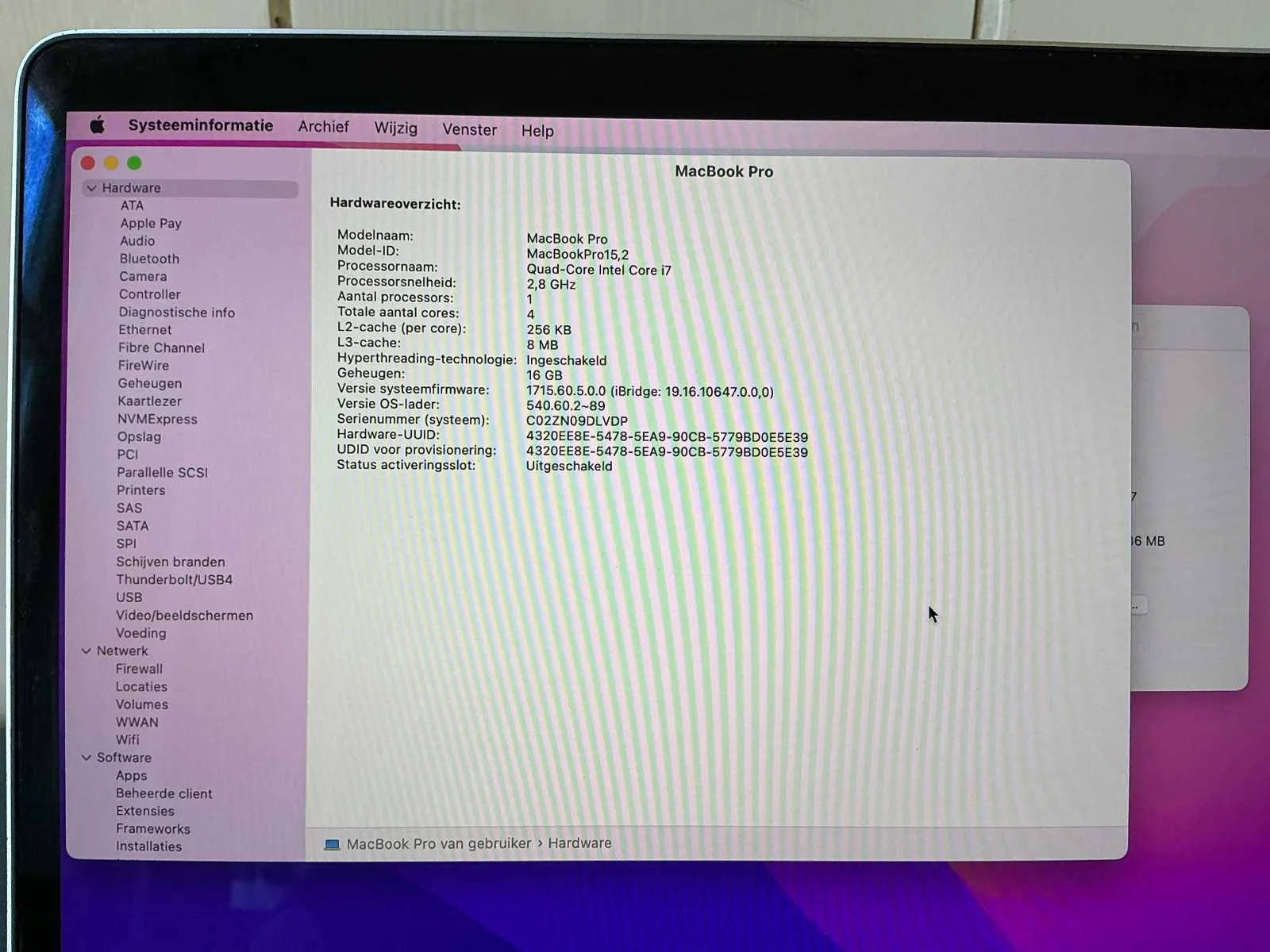Image resolution: width=1270 pixels, height=952 pixels.
Task: Click the green zoom window button
Action: [x=134, y=163]
